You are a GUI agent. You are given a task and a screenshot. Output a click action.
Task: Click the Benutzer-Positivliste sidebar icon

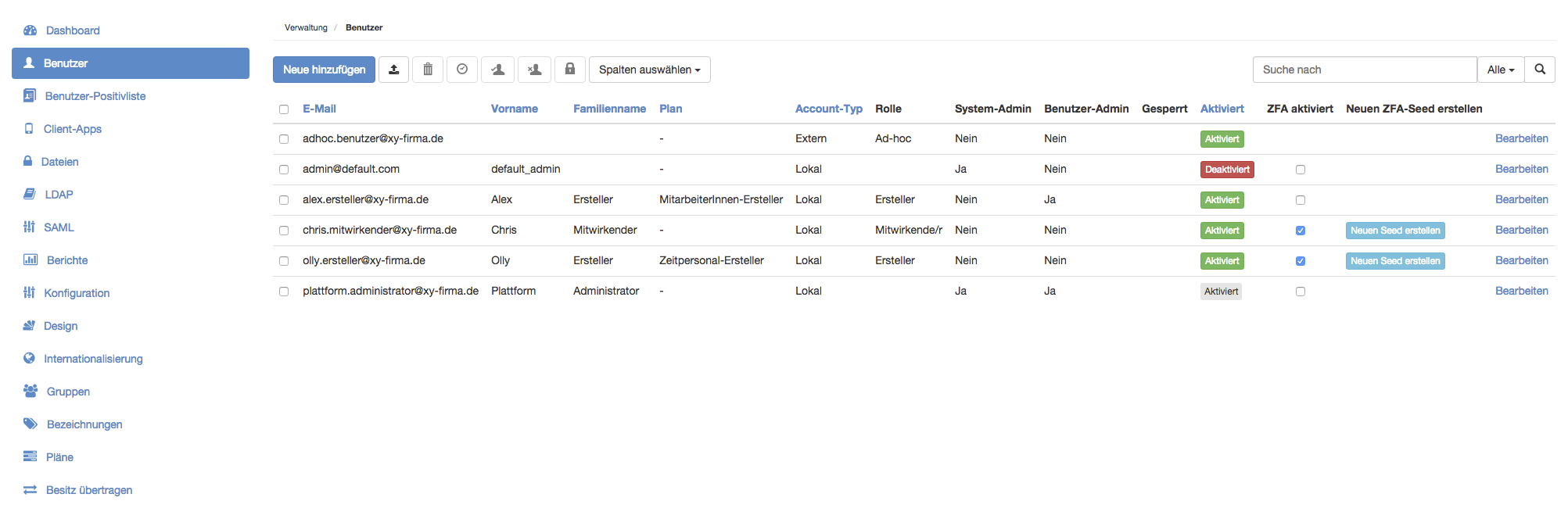30,96
